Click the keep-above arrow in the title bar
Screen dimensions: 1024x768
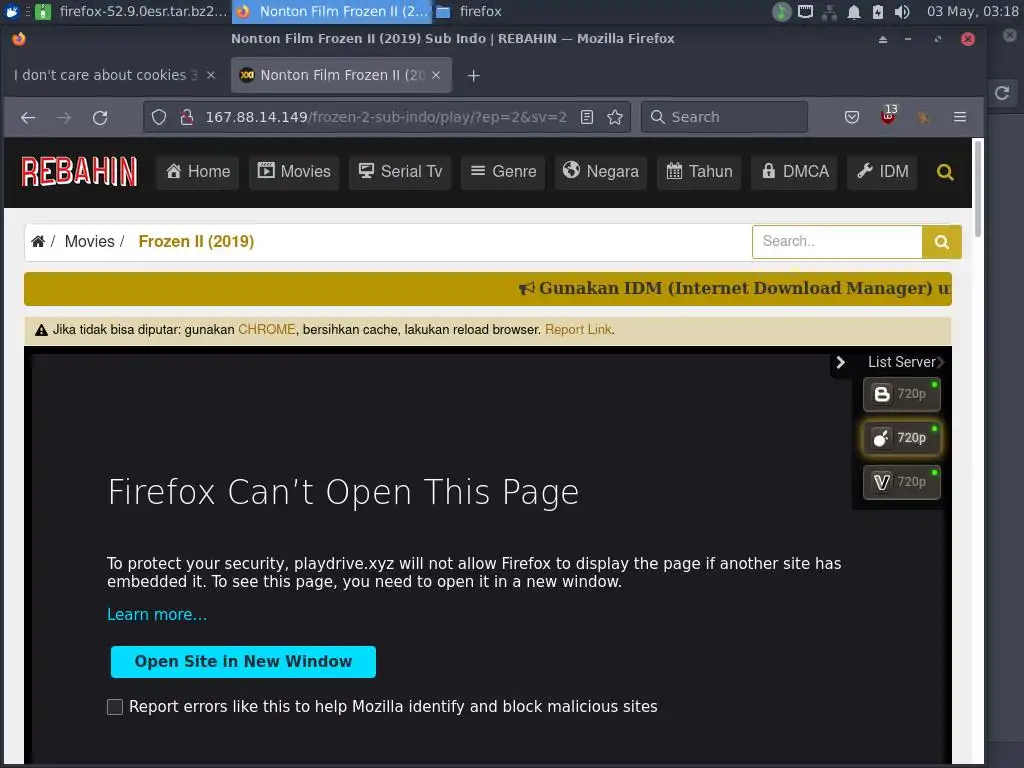[x=883, y=39]
